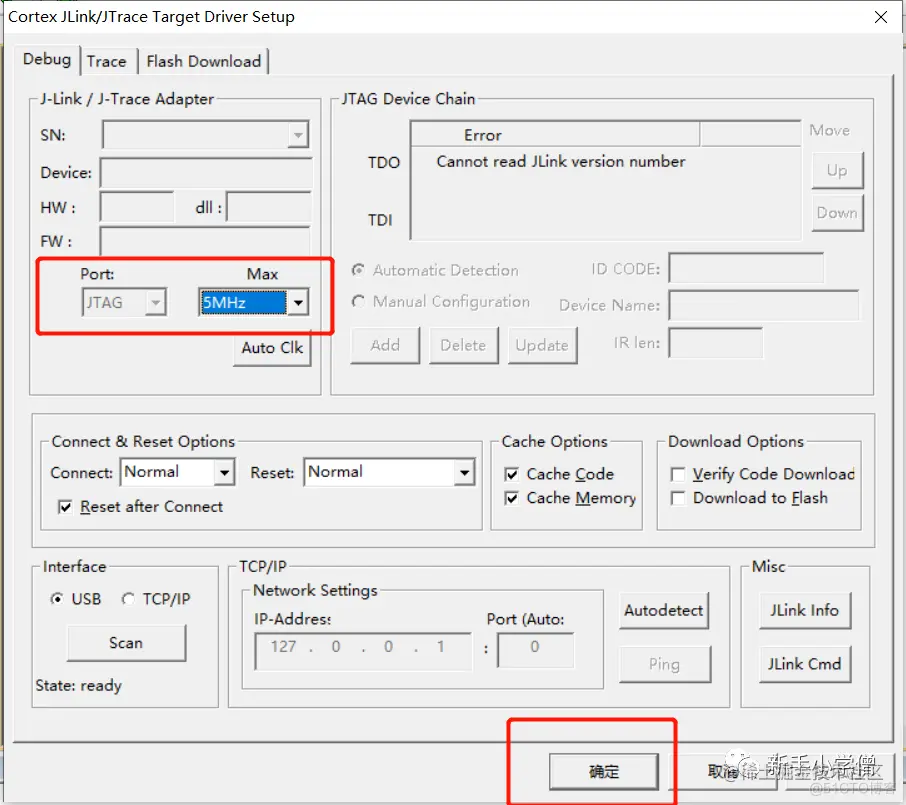The height and width of the screenshot is (805, 906).
Task: Close the Target Driver Setup dialog
Action: [881, 17]
